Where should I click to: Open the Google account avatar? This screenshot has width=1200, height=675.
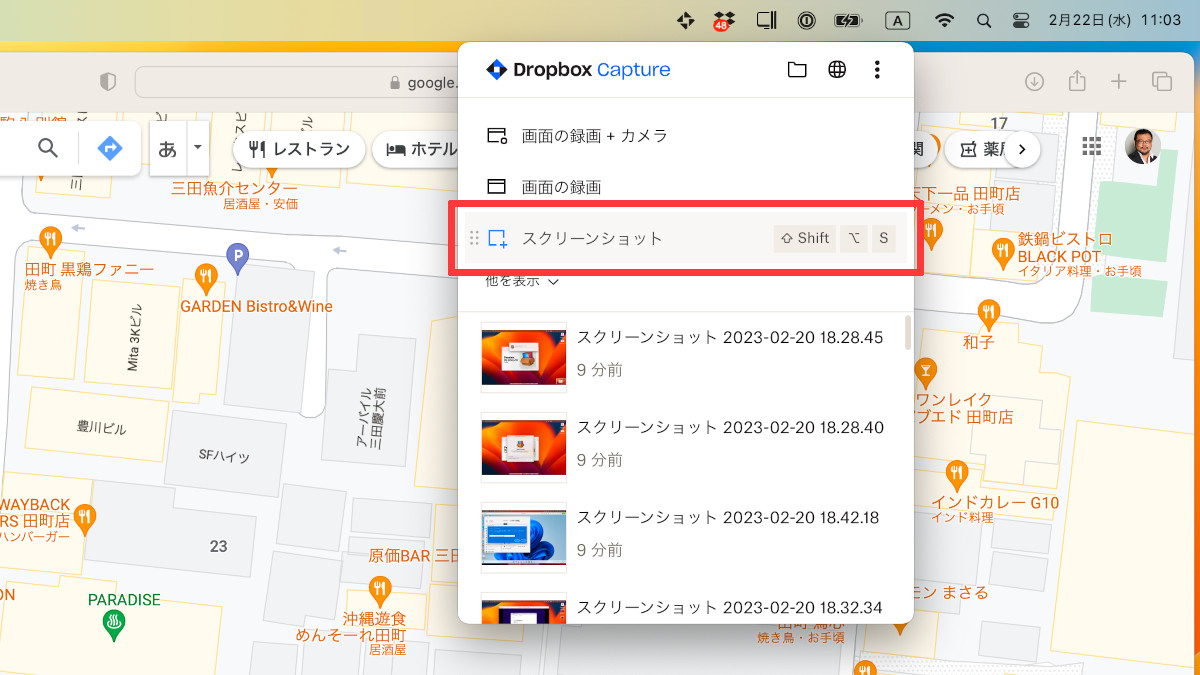click(x=1142, y=147)
